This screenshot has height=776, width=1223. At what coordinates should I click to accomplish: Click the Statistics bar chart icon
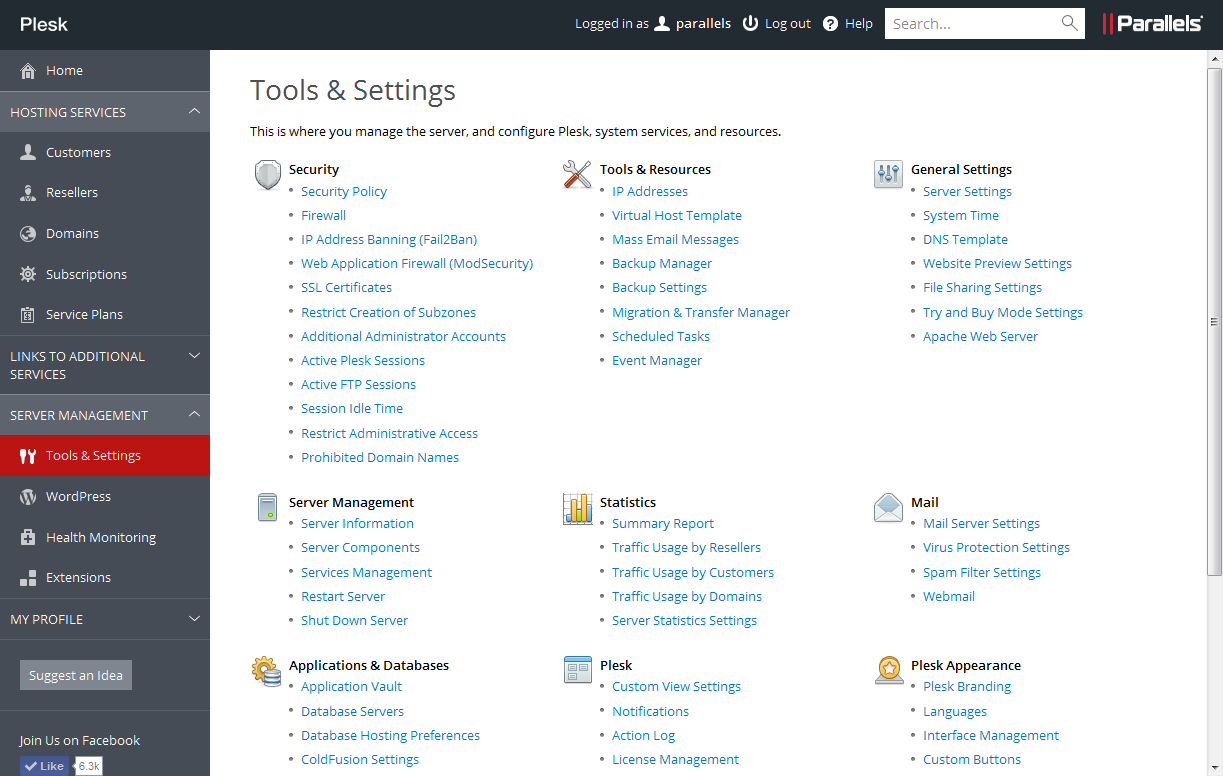pos(577,508)
